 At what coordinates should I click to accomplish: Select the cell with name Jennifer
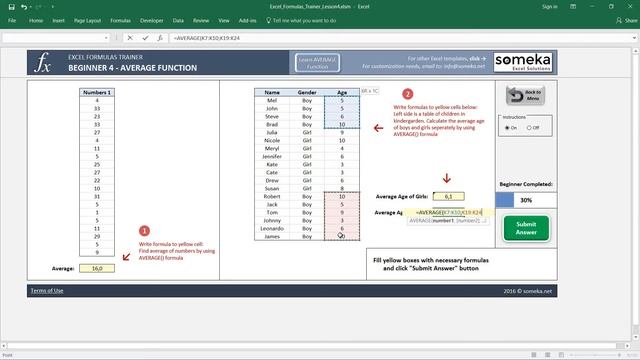click(272, 157)
